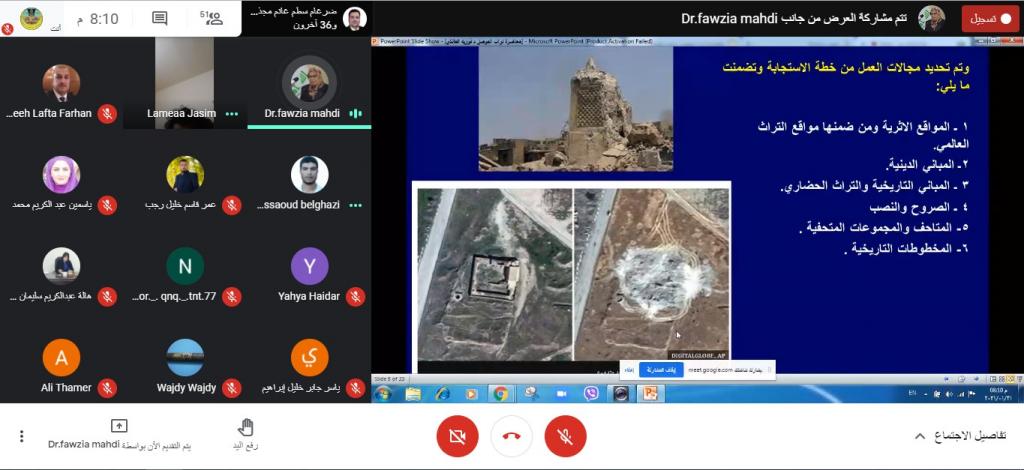Click muted mic icon on Ali Thamer
This screenshot has width=1024, height=470.
108,387
